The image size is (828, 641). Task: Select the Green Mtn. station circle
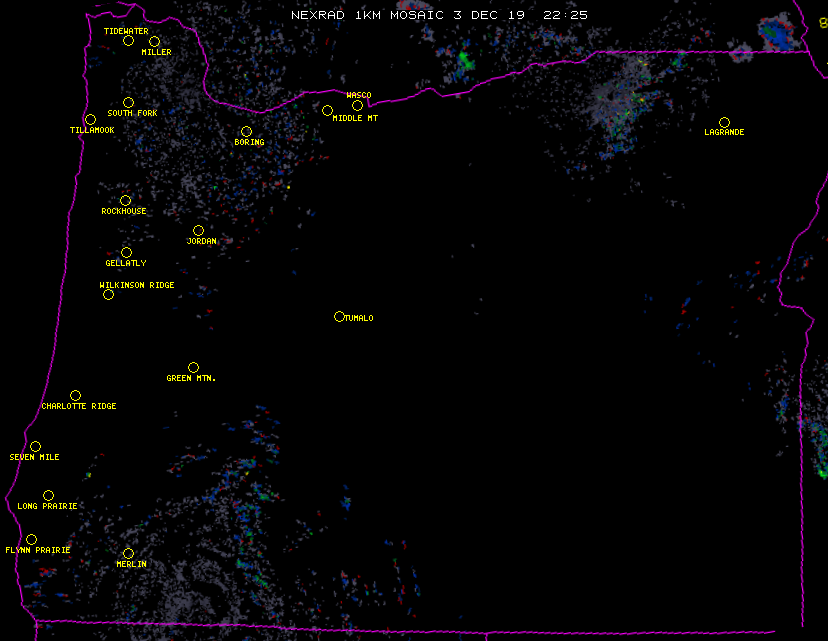pyautogui.click(x=193, y=368)
